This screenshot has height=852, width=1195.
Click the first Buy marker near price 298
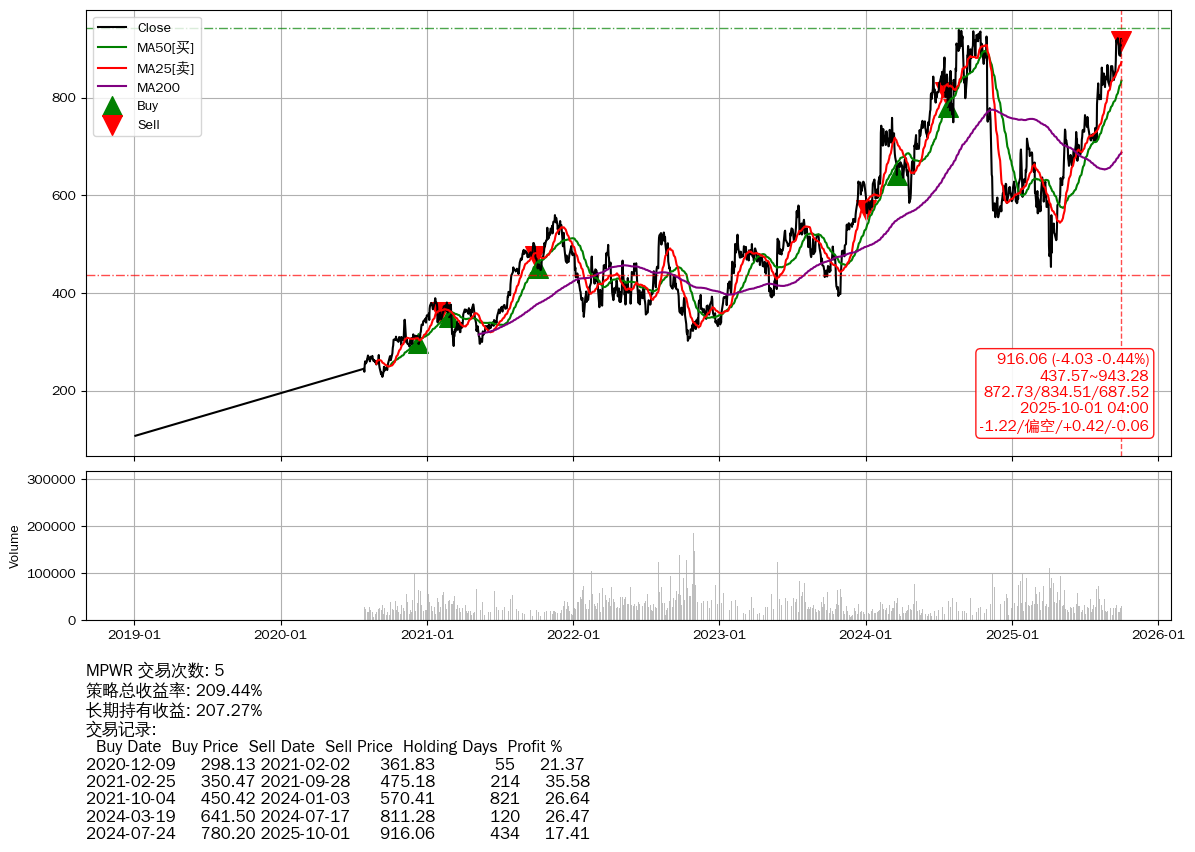click(417, 343)
